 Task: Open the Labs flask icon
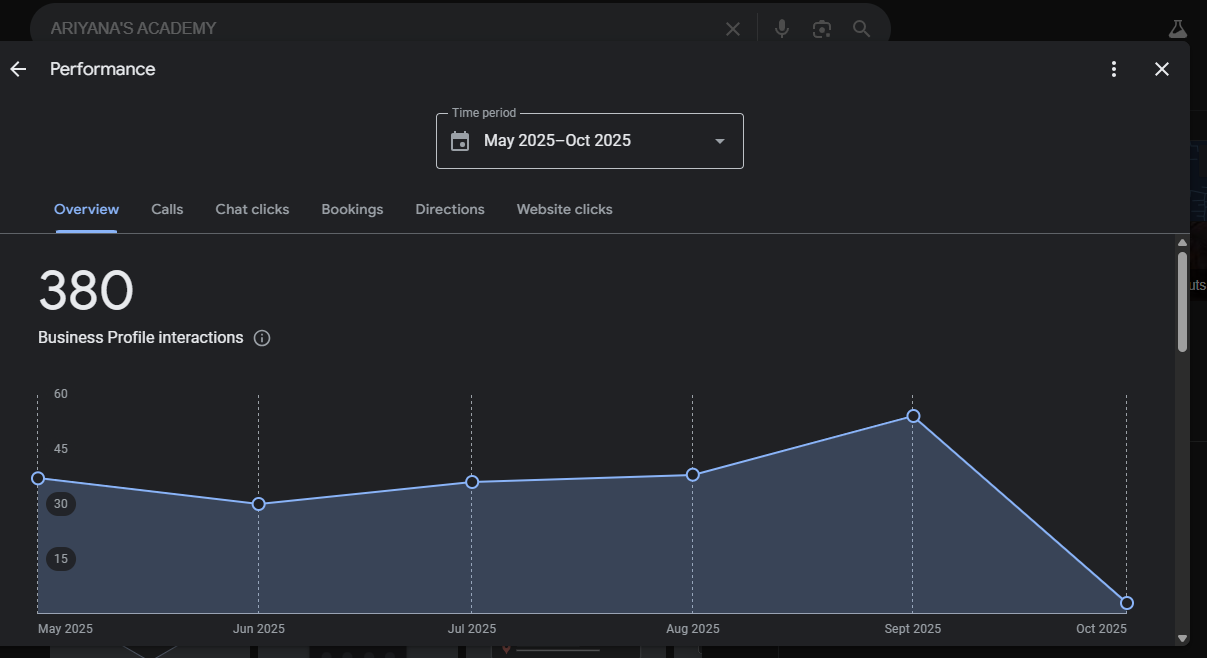[1177, 29]
